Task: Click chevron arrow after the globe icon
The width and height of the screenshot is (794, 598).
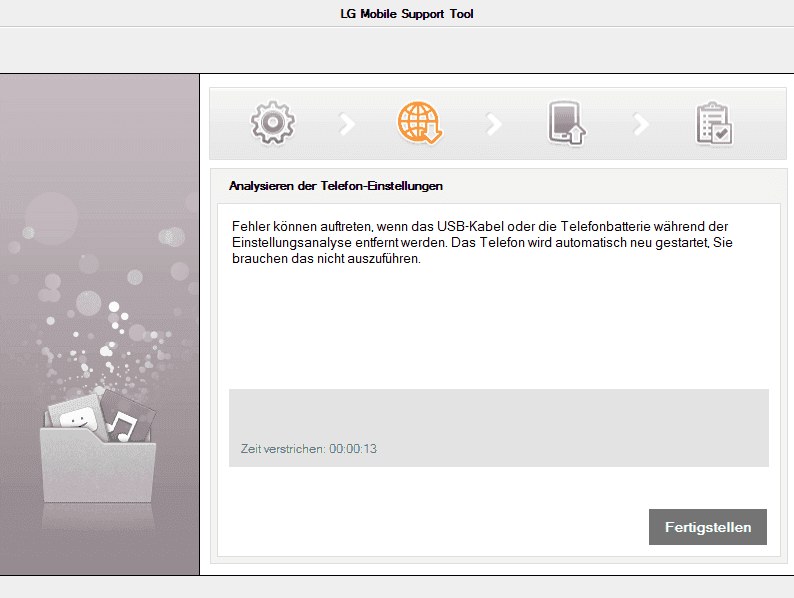Action: (494, 124)
